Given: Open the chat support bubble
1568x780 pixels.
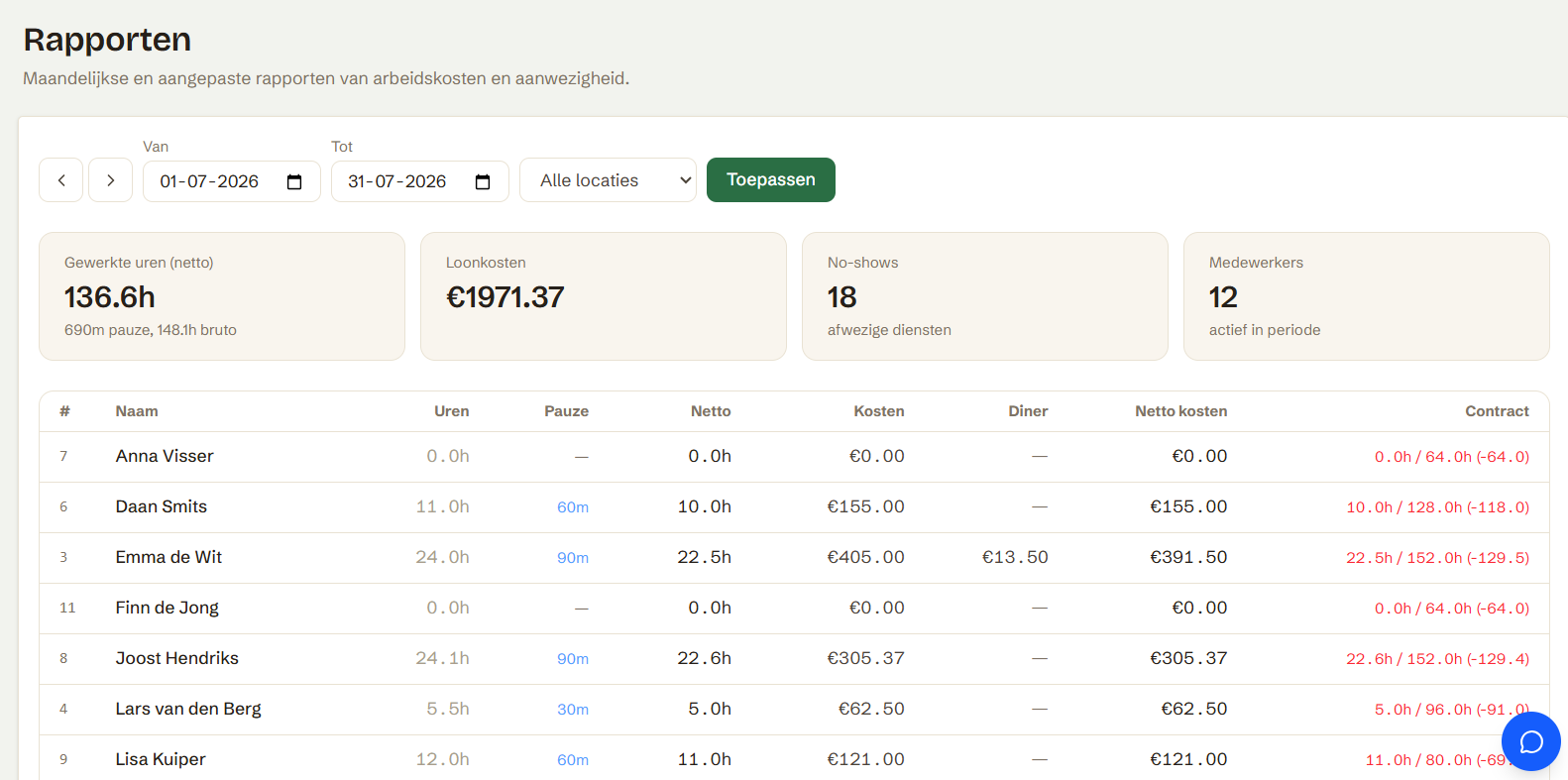Looking at the screenshot, I should coord(1531,741).
